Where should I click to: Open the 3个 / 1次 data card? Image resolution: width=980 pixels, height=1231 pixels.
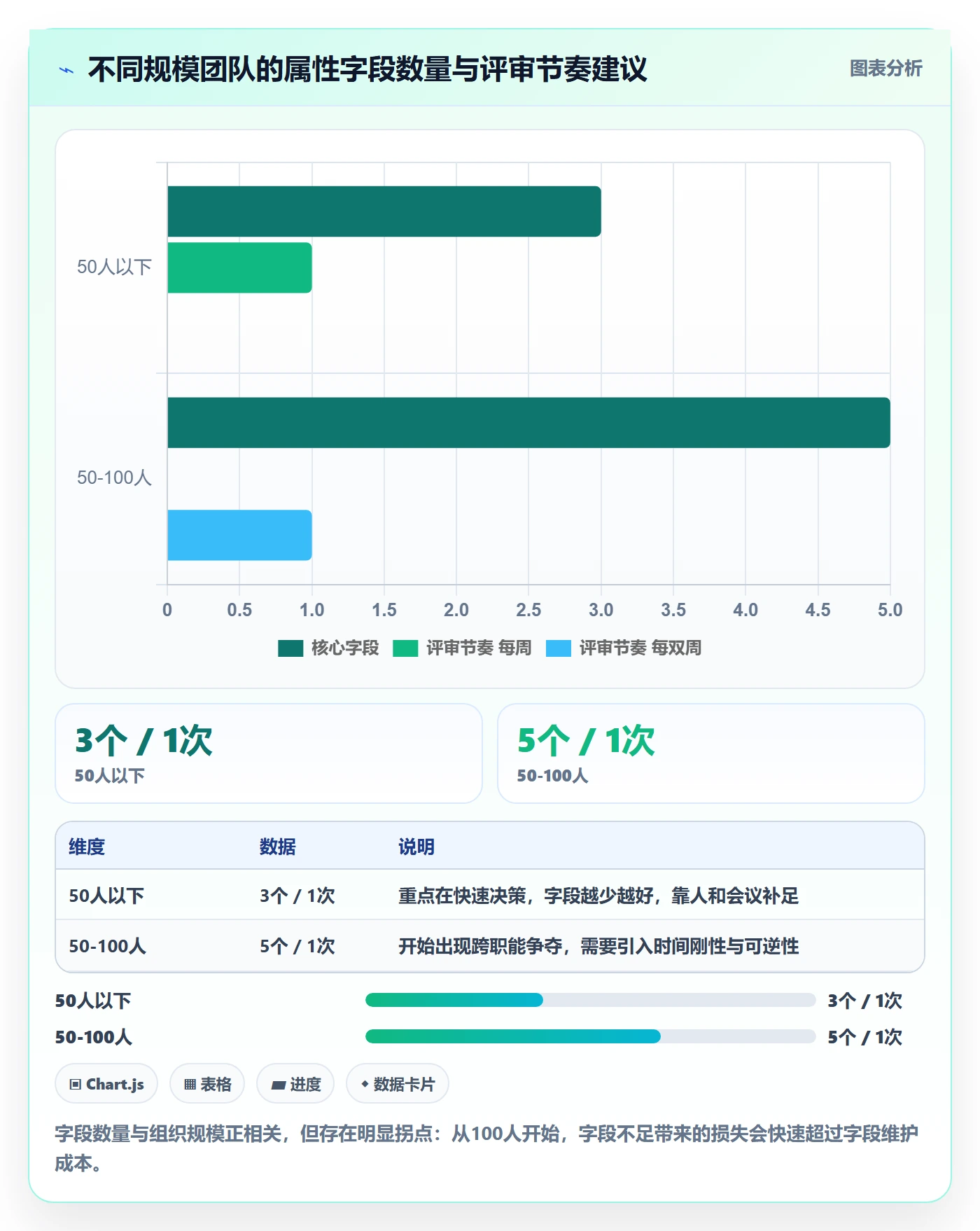point(269,753)
